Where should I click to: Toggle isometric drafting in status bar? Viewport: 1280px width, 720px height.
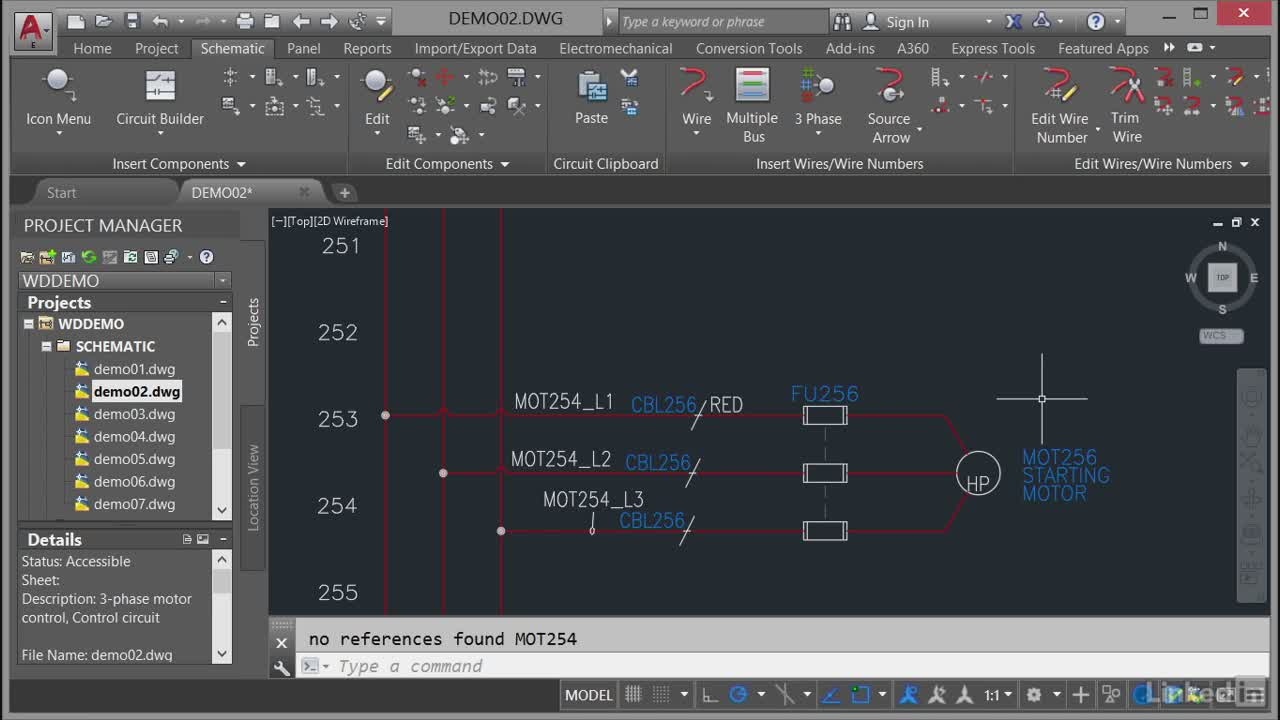coord(786,694)
